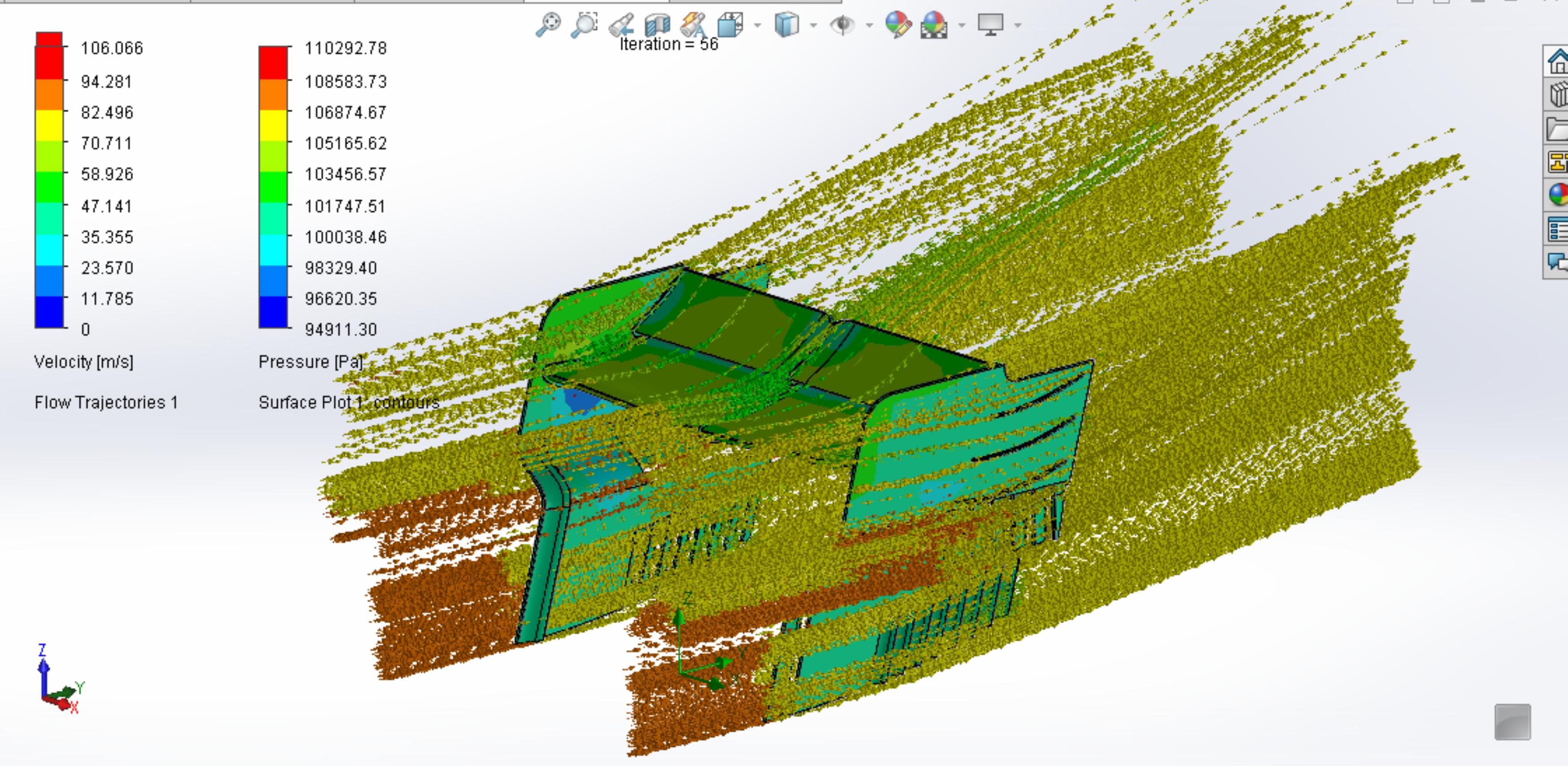1568x766 pixels.
Task: Open the Edit Appearance color ball tool
Action: coord(898,25)
